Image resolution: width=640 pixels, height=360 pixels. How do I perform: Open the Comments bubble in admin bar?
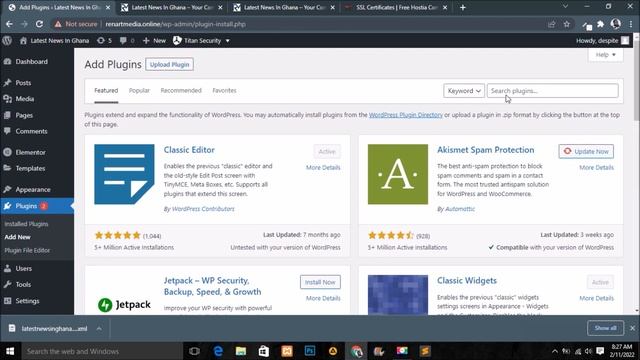[127, 40]
